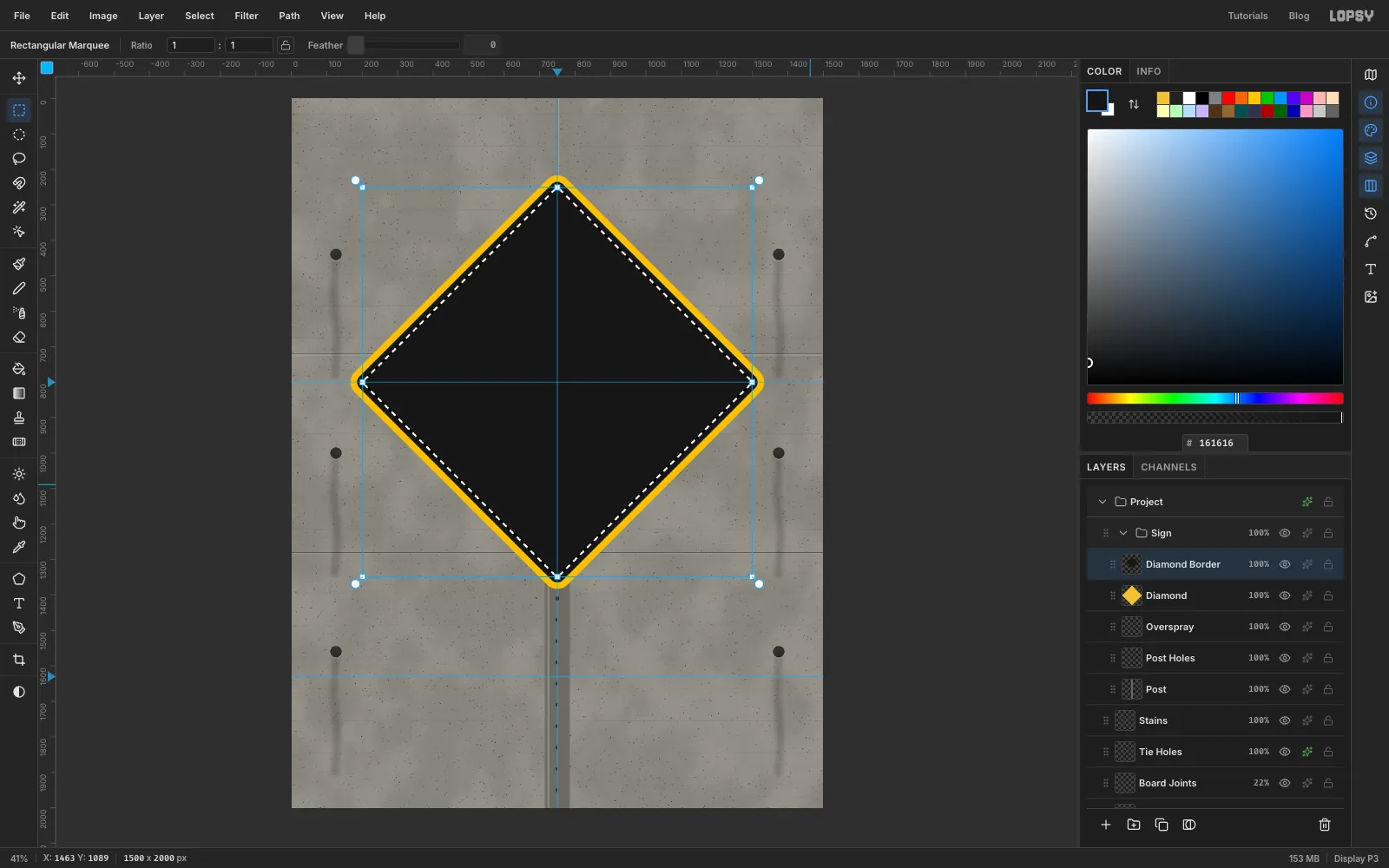Open the Blog link
The image size is (1389, 868).
point(1299,16)
